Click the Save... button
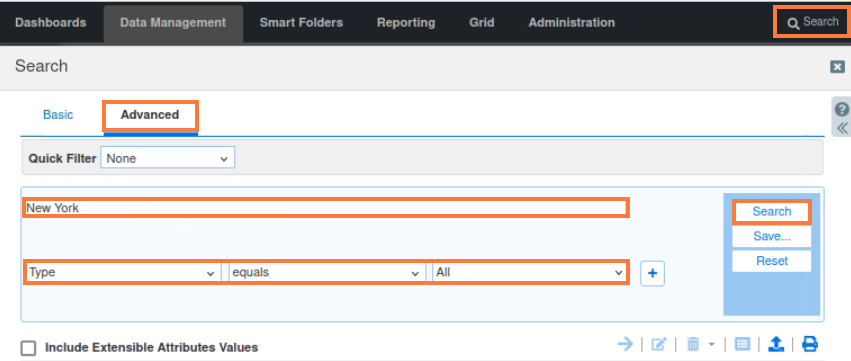Screen dimensions: 851x361 point(772,236)
